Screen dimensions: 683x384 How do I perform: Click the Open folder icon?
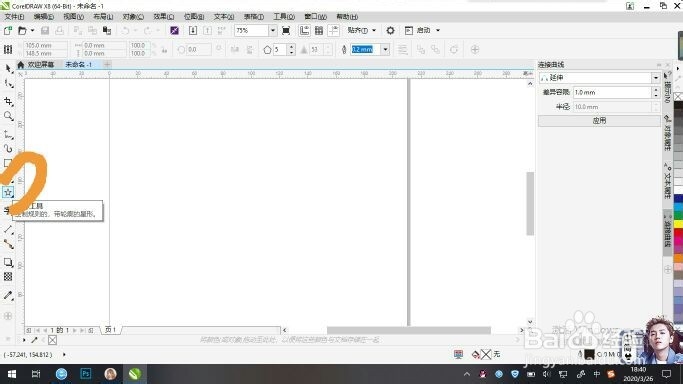(x=22, y=30)
